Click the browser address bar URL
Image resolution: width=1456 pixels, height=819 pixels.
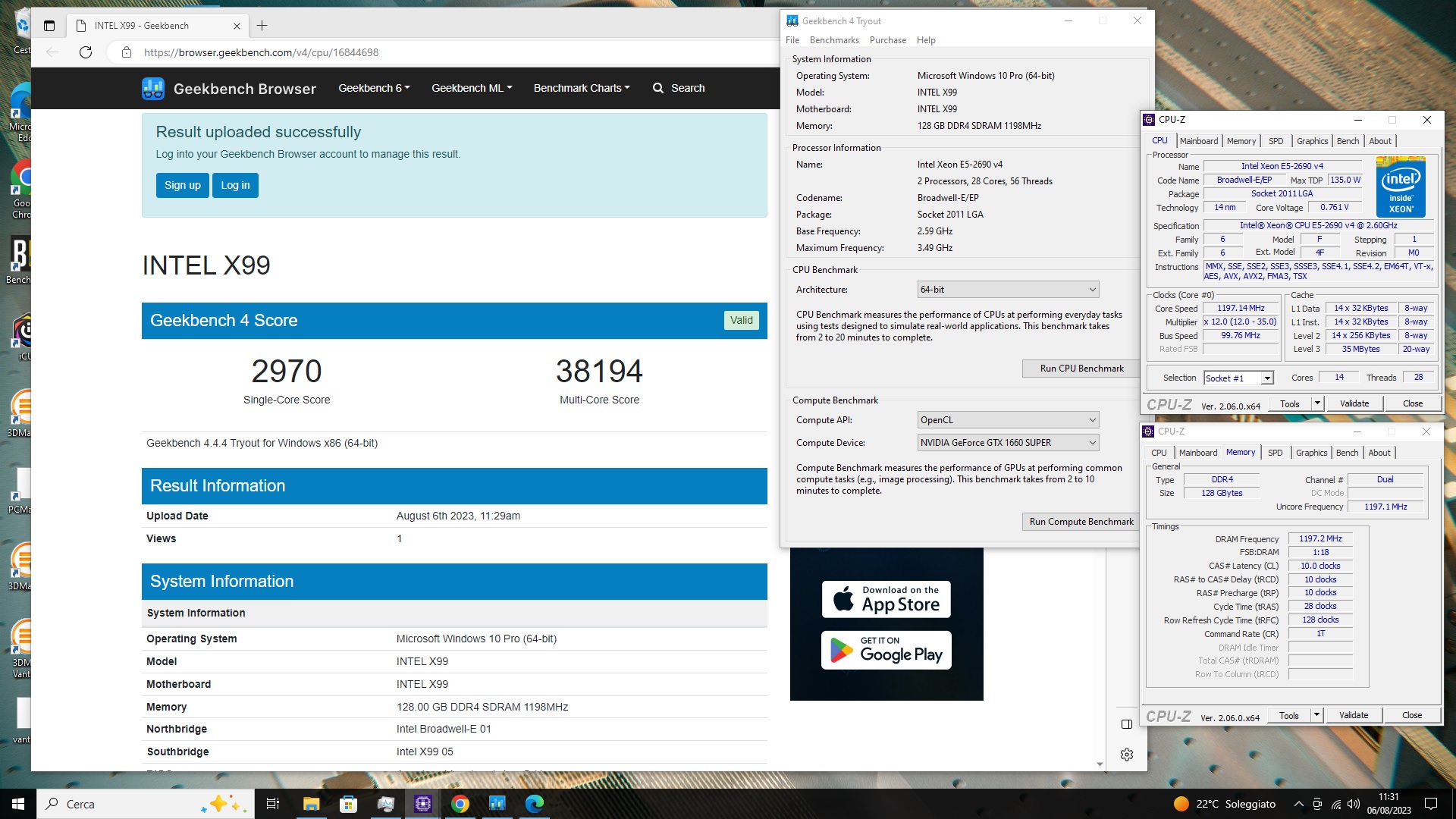[261, 52]
